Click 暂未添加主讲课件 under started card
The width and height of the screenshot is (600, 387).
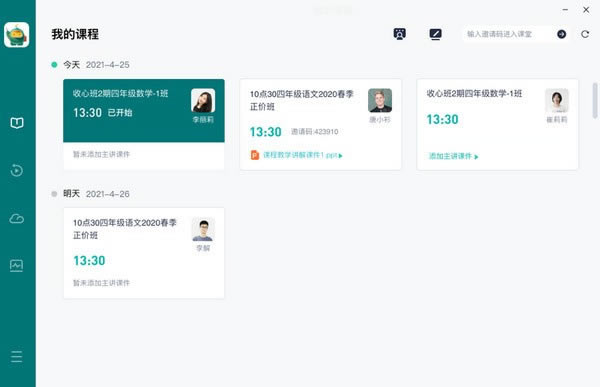tap(101, 154)
